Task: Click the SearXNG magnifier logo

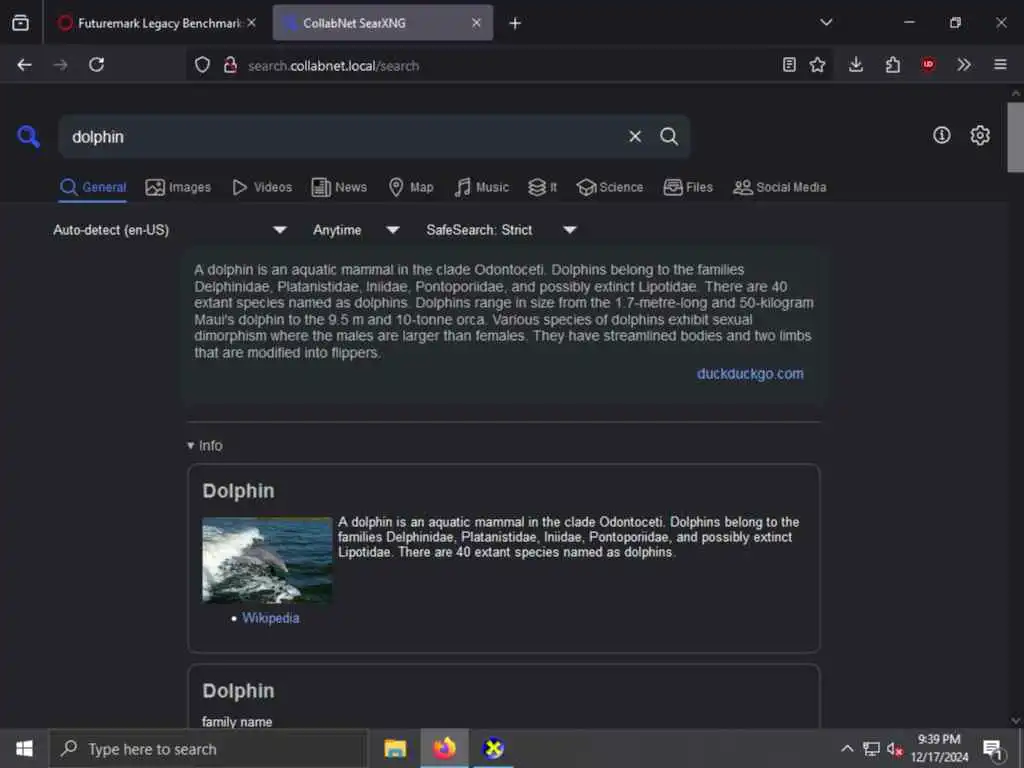Action: pos(29,136)
